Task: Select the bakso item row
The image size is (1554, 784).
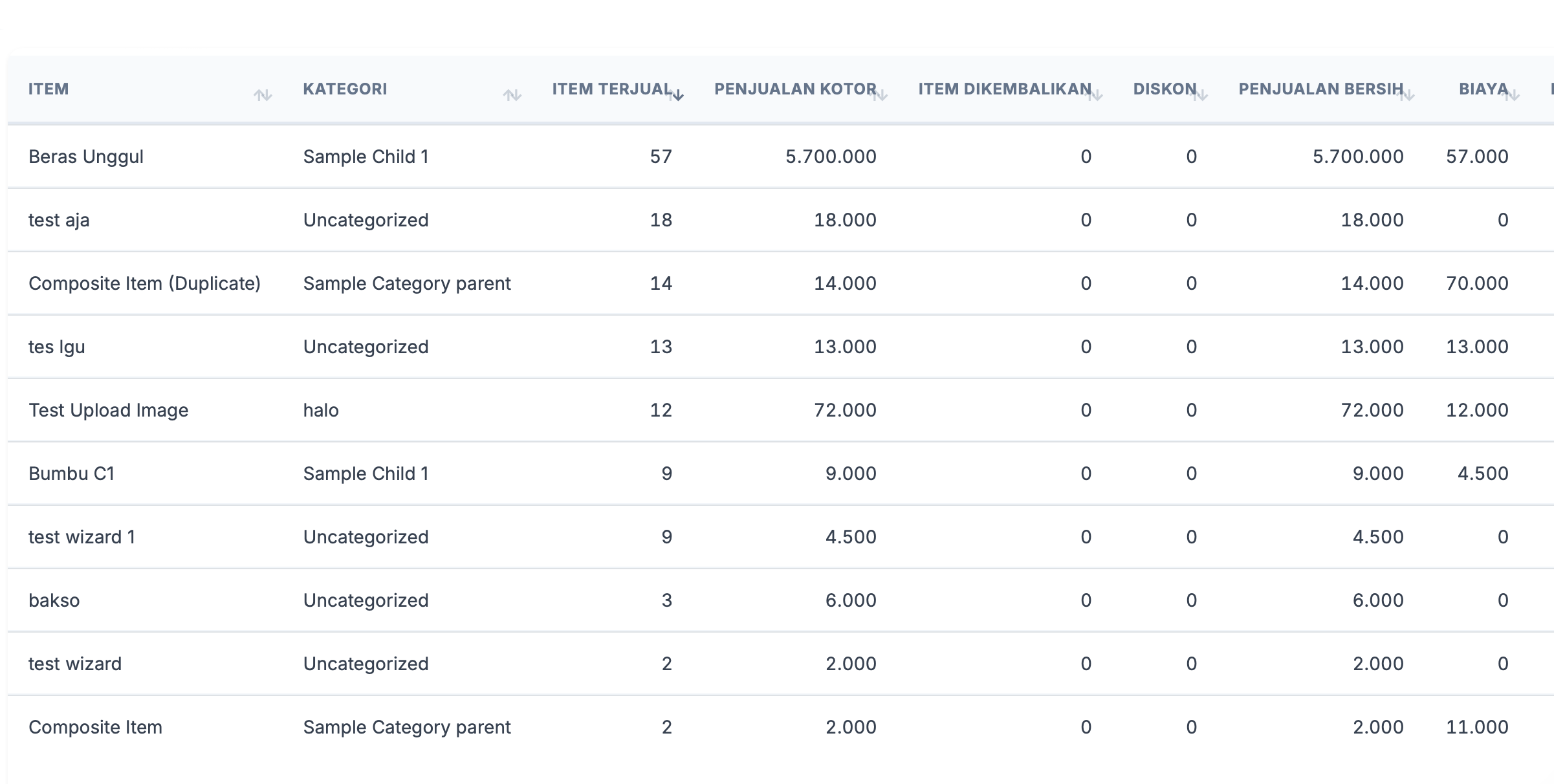Action: pos(54,600)
